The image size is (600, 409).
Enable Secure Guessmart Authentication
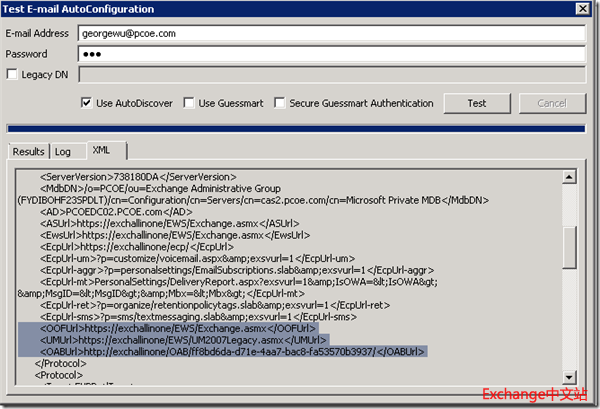pyautogui.click(x=280, y=103)
